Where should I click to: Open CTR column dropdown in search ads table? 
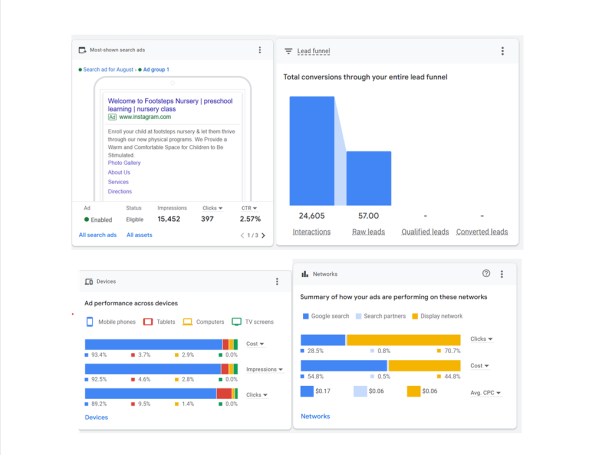(x=249, y=208)
